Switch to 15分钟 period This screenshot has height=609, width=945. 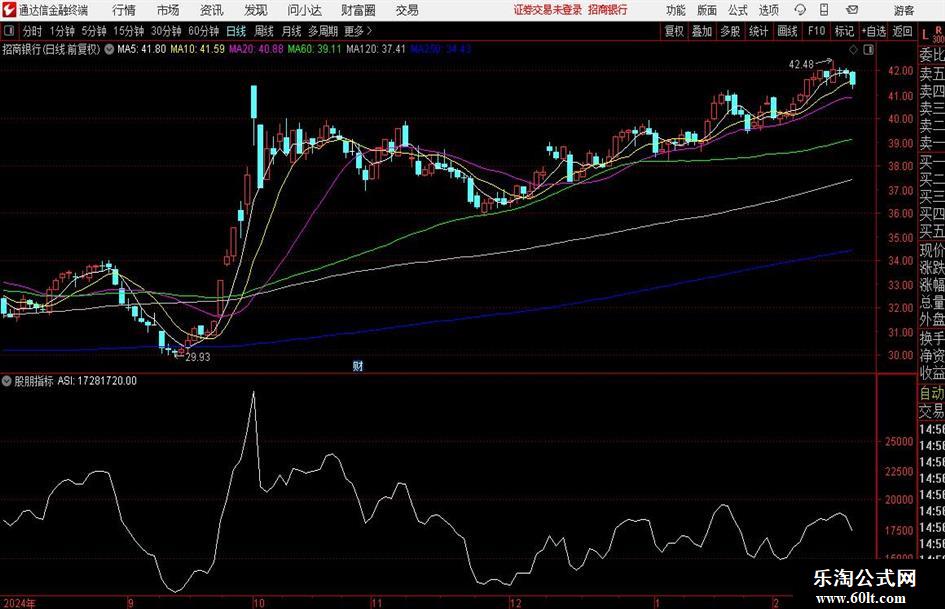(128, 31)
